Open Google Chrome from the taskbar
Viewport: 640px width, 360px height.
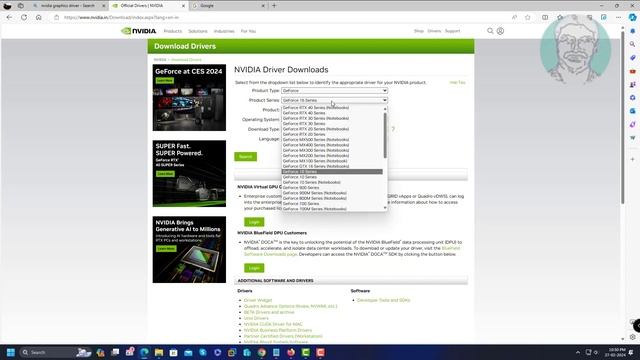click(262, 352)
